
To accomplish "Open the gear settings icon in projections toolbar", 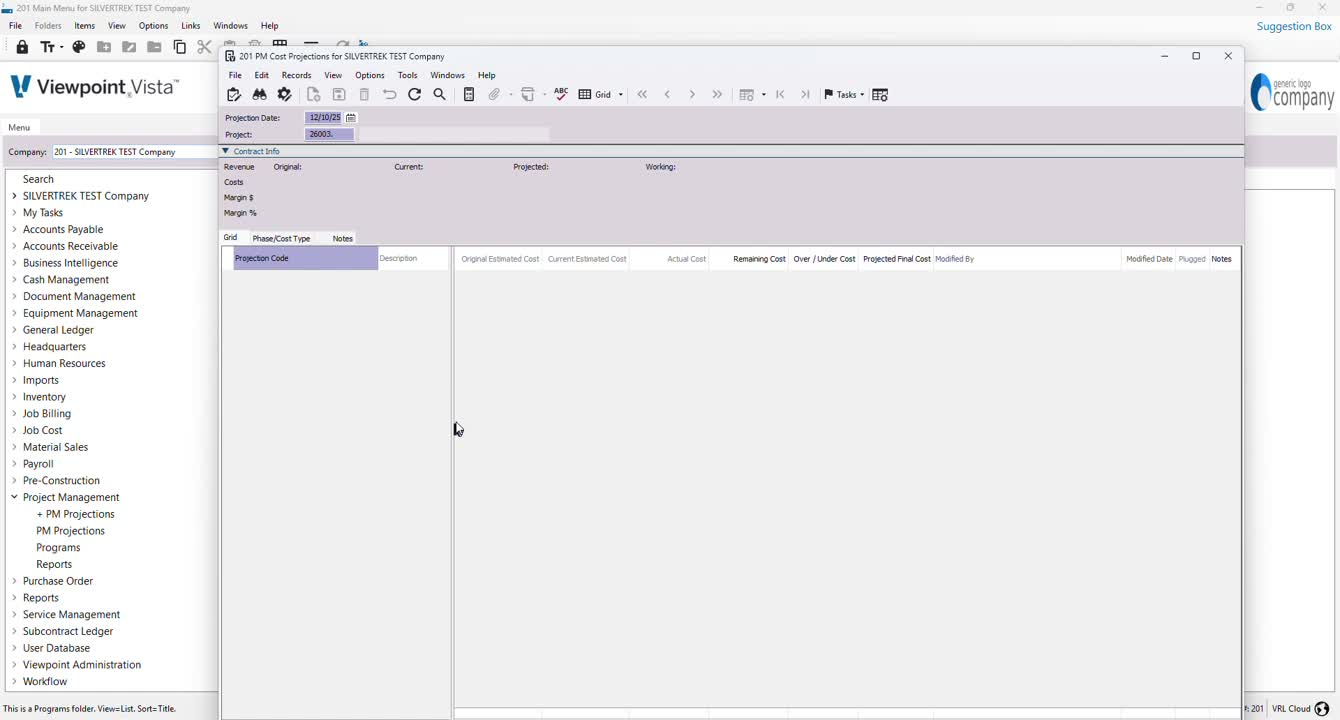I will click(285, 95).
